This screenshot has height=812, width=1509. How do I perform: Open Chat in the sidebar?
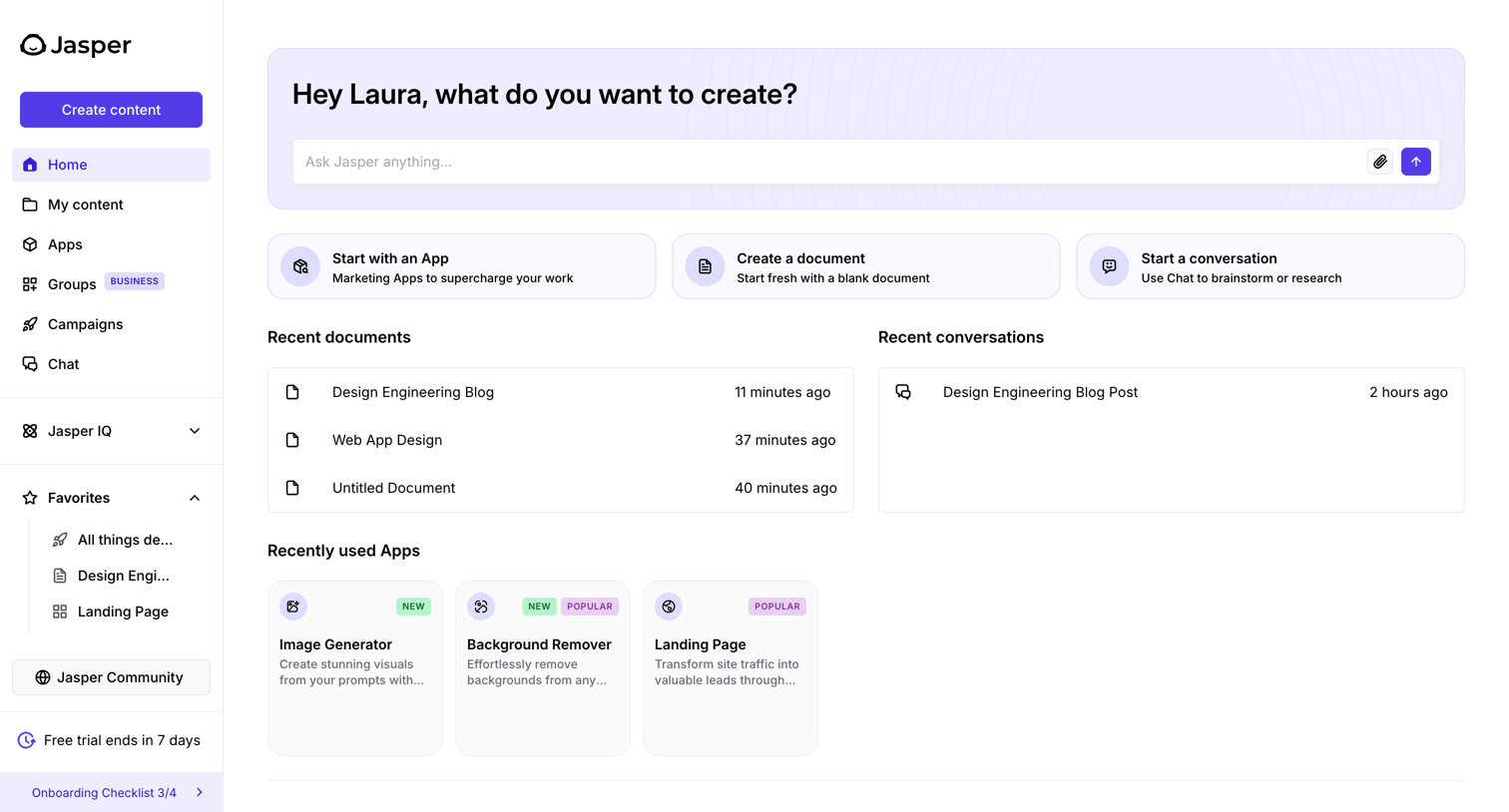(111, 364)
